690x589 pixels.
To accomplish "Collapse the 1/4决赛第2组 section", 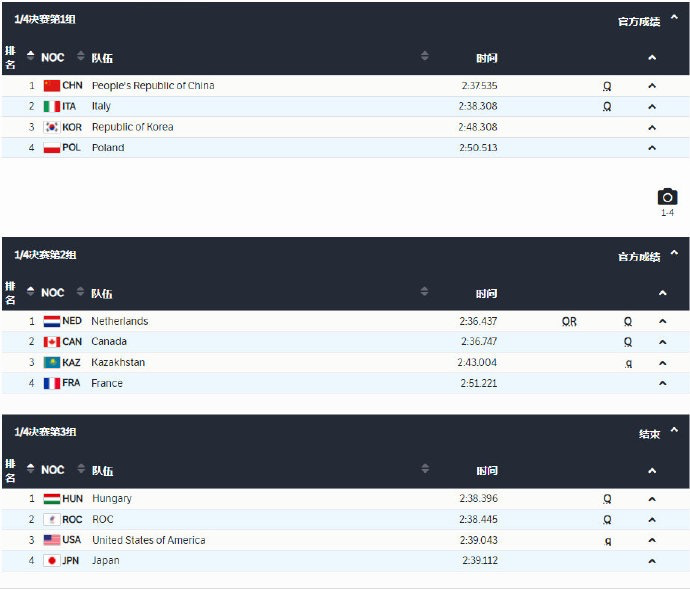I will click(674, 254).
